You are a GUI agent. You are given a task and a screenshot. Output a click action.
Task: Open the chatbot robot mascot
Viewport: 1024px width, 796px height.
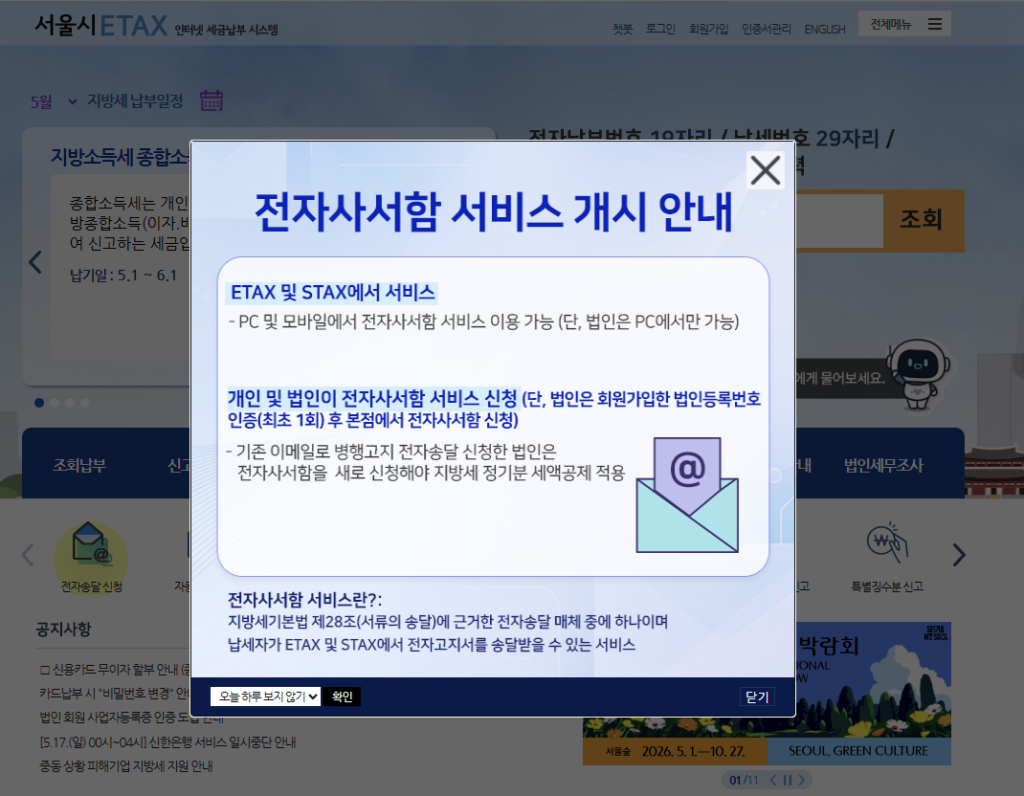920,374
